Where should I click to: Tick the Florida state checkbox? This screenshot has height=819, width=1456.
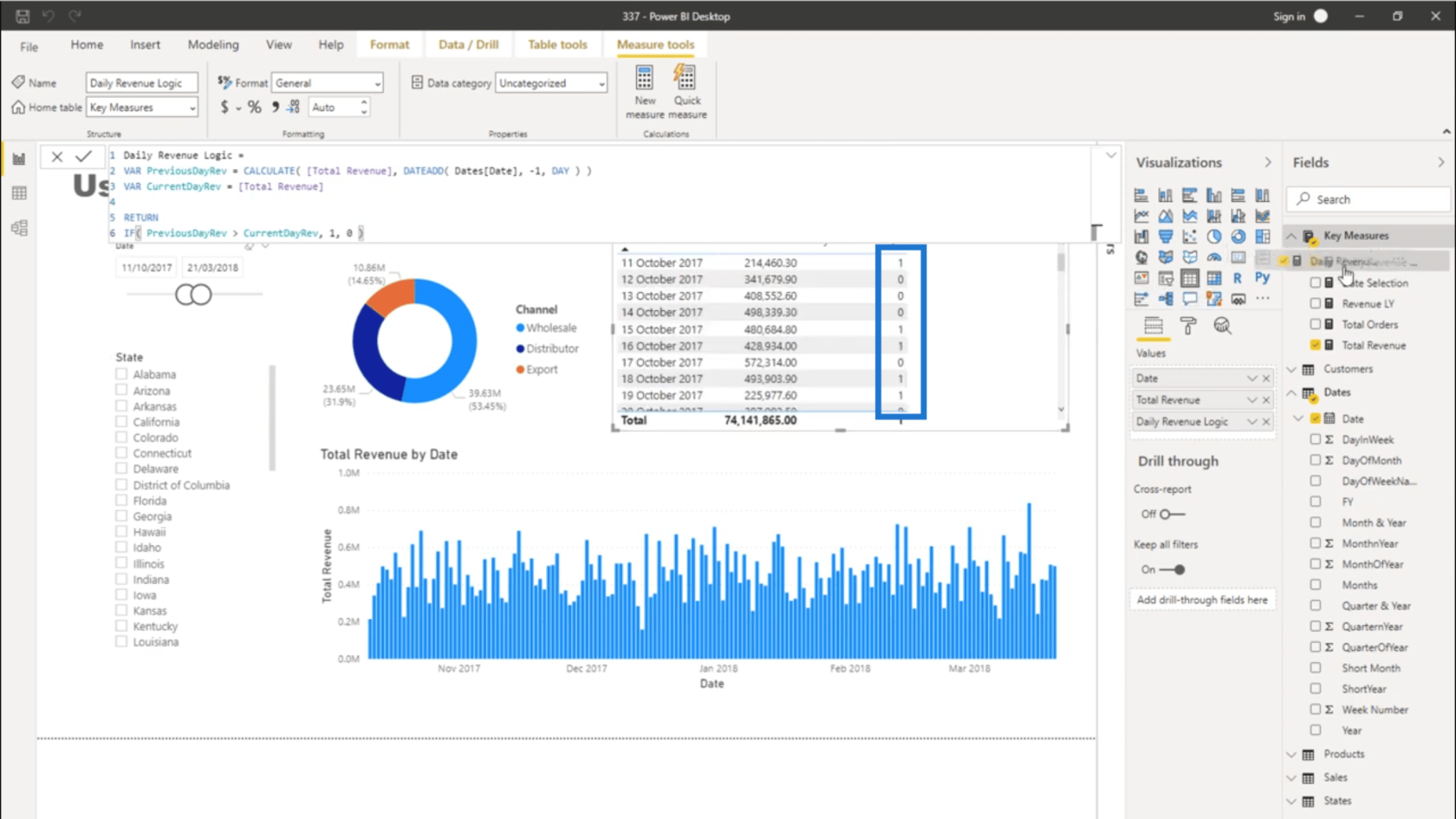(x=121, y=501)
